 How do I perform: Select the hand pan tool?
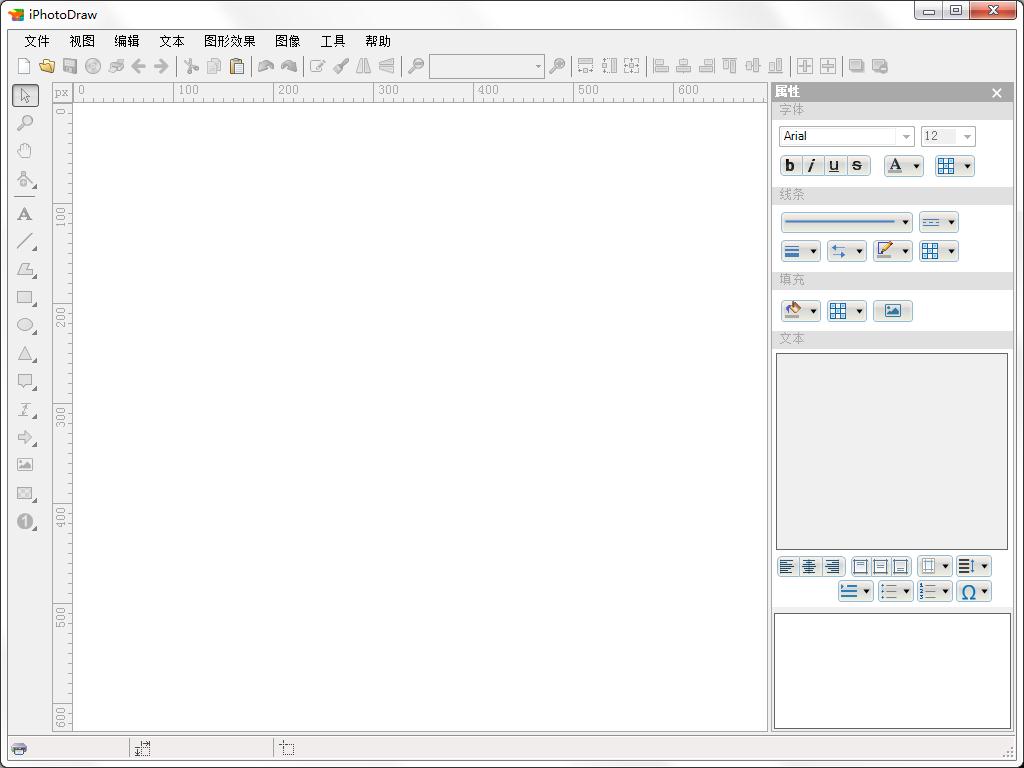(x=25, y=151)
